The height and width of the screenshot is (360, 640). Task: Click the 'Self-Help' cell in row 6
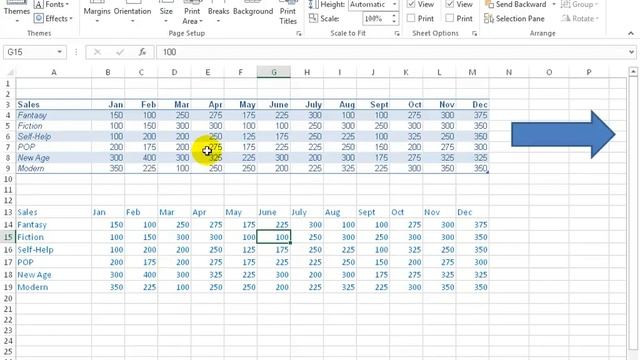point(53,136)
